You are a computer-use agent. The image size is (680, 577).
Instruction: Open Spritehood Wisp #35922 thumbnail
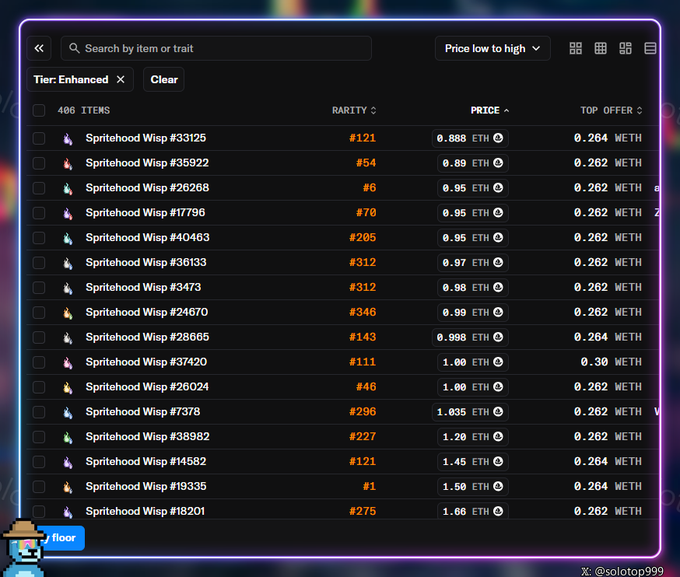click(x=68, y=163)
